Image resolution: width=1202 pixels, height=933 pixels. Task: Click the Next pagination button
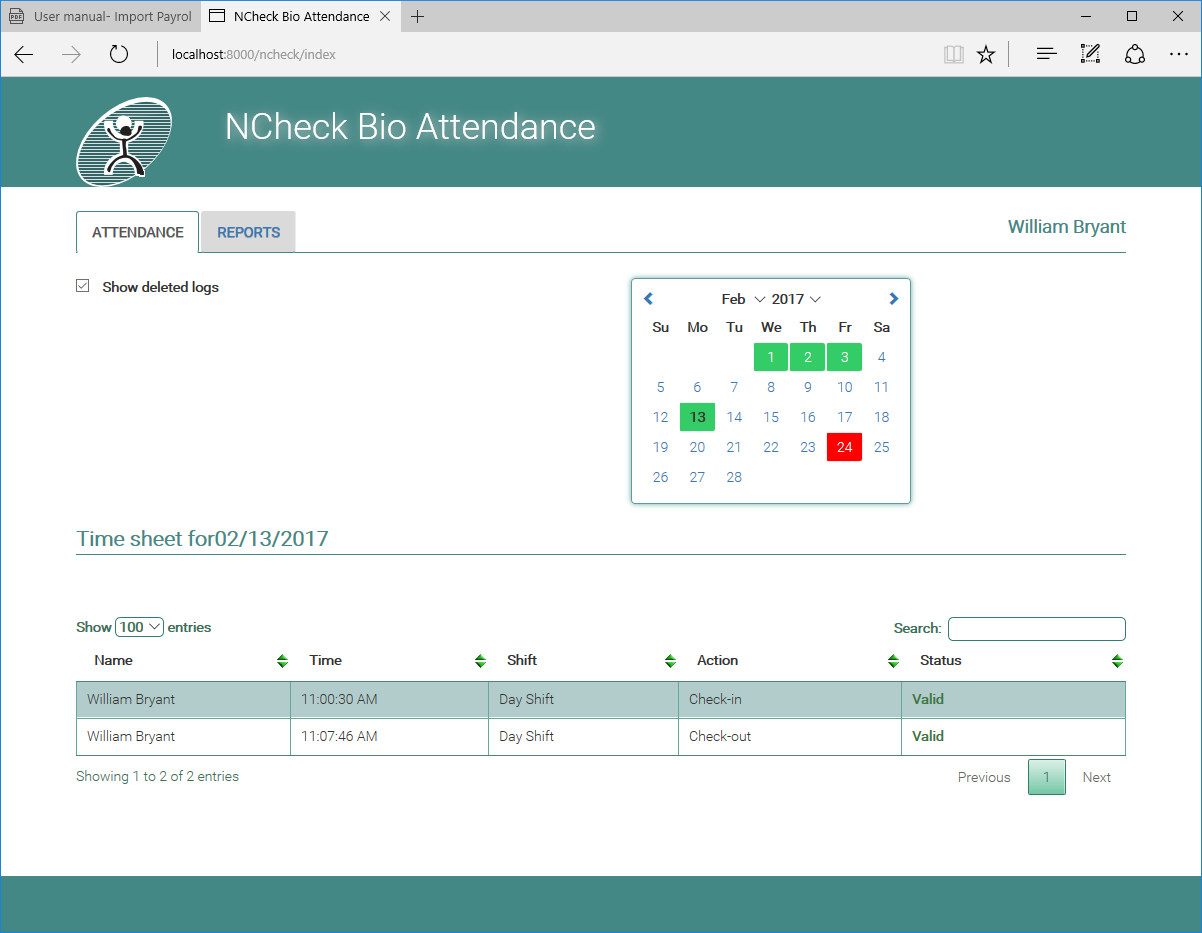1096,777
